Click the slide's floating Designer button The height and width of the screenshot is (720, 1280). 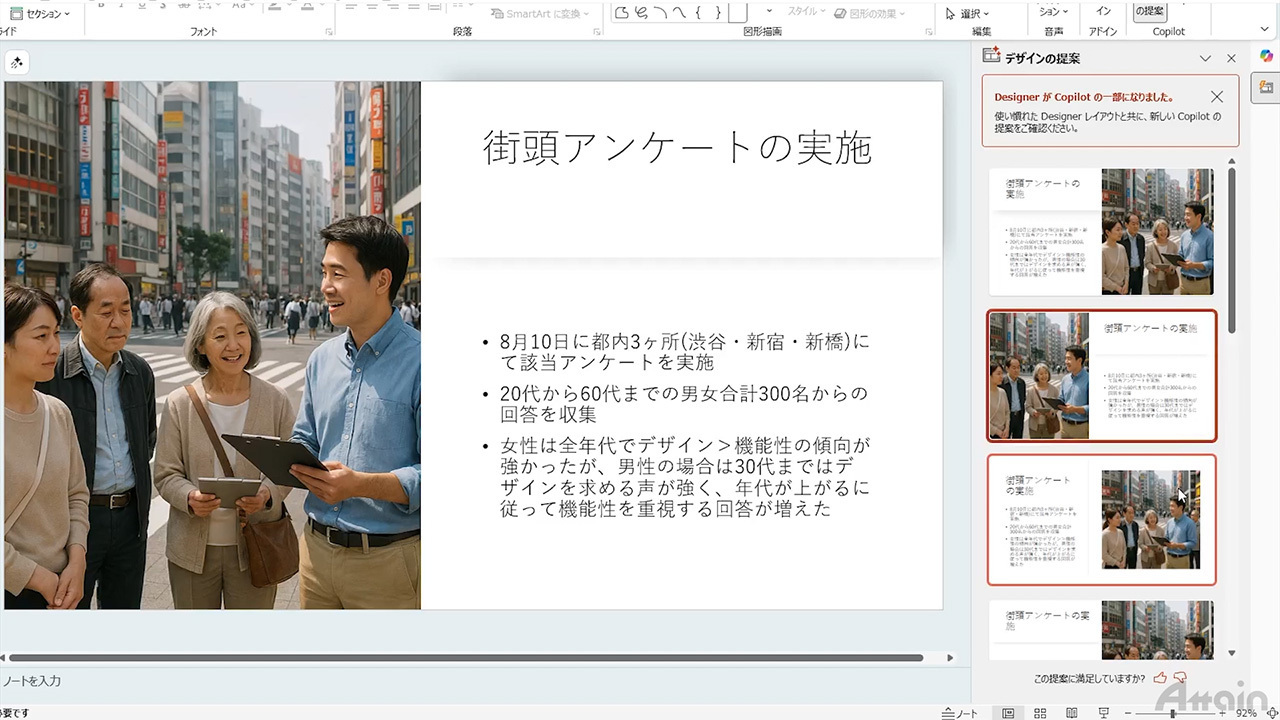point(16,63)
